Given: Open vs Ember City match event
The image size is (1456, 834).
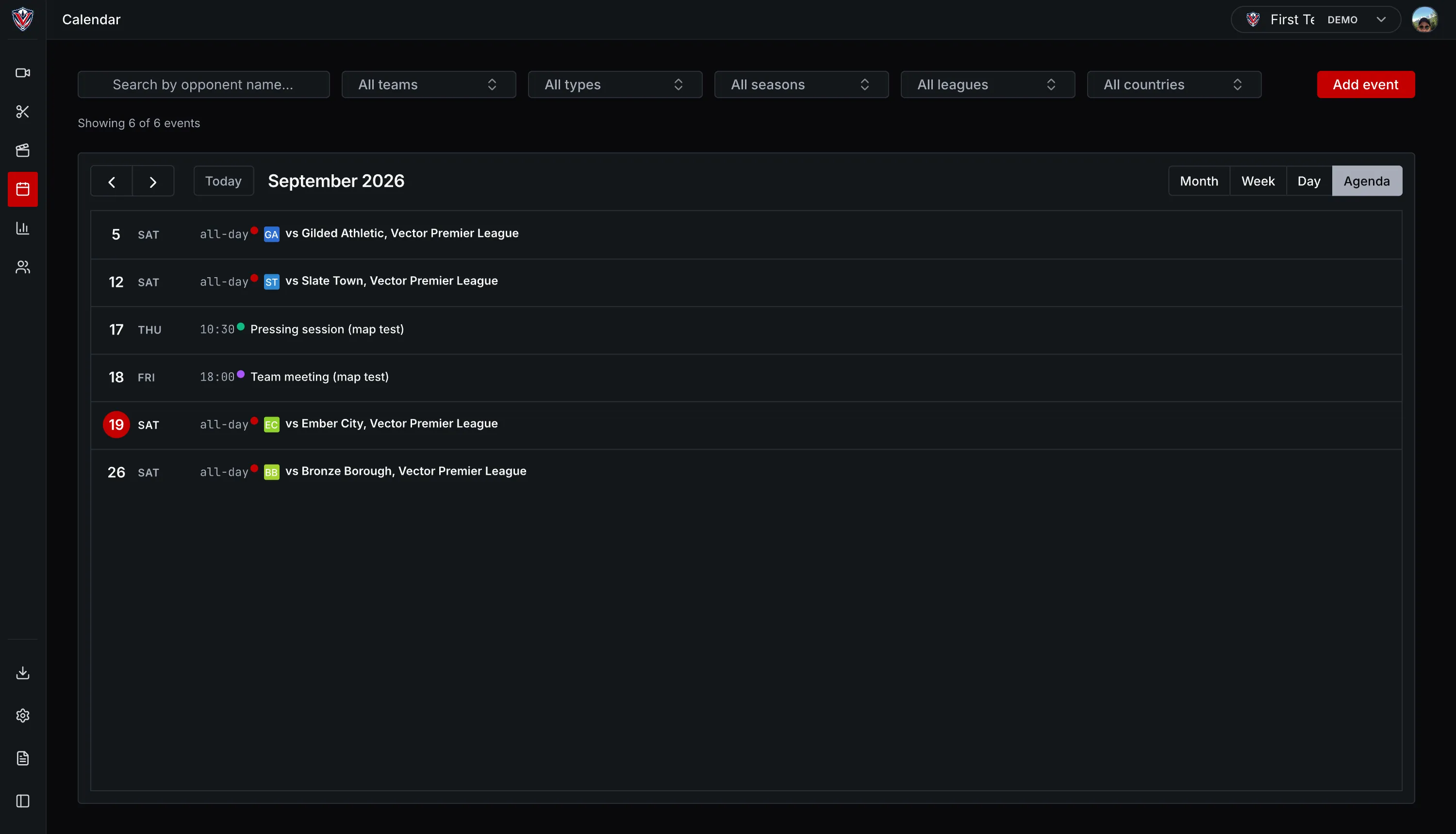Looking at the screenshot, I should pos(392,423).
